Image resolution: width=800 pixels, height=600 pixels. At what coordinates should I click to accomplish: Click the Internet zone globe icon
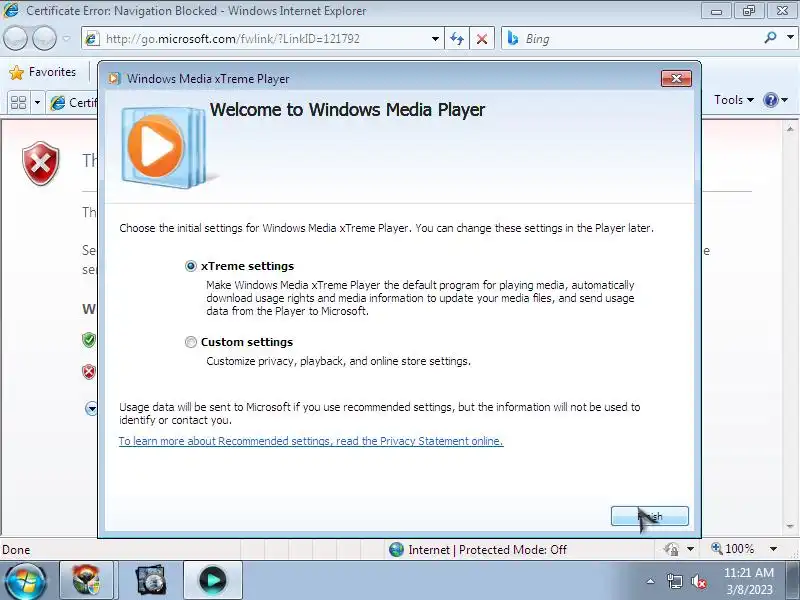(x=396, y=549)
